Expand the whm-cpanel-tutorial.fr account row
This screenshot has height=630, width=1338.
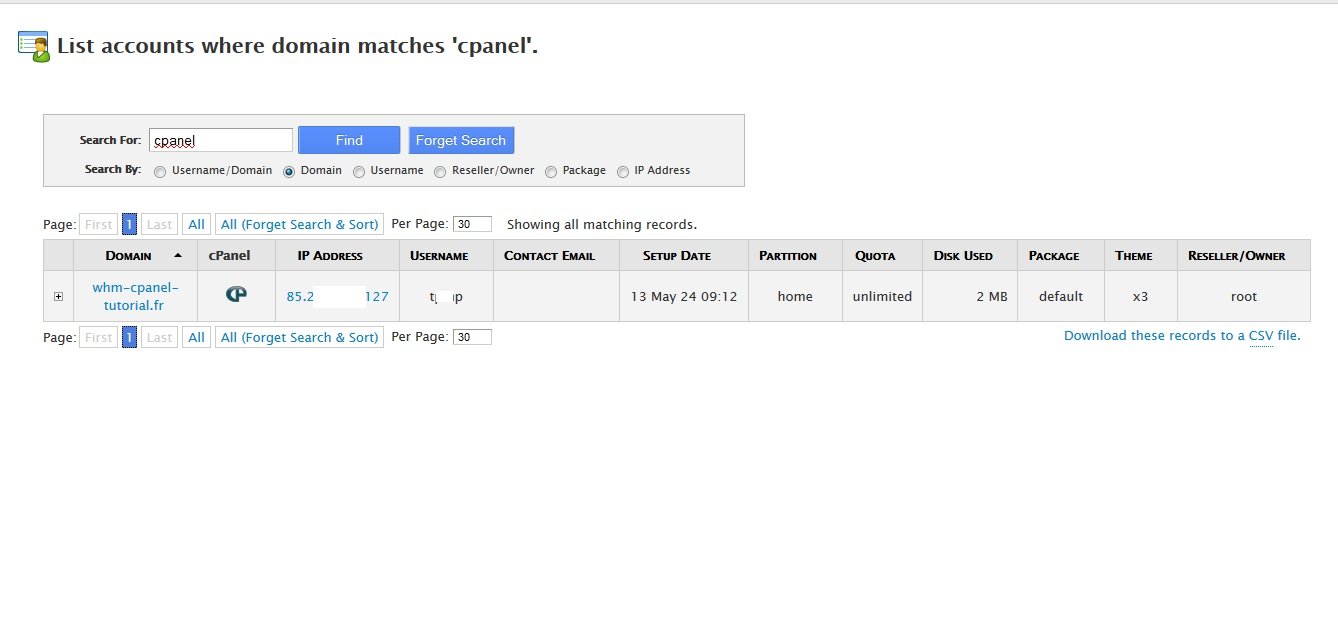[x=58, y=296]
